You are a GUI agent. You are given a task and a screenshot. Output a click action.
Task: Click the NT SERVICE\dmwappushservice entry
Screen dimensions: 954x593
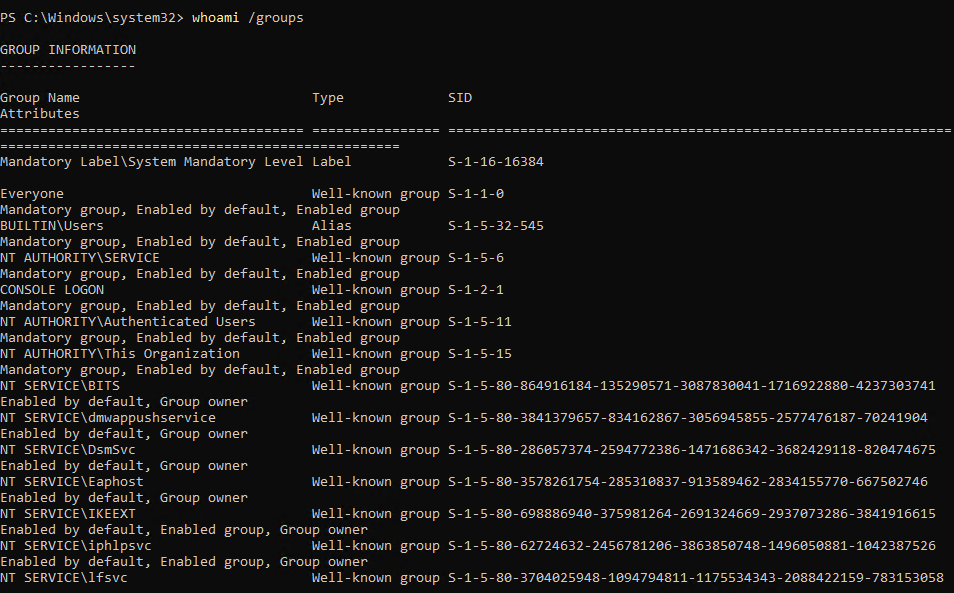click(x=108, y=418)
